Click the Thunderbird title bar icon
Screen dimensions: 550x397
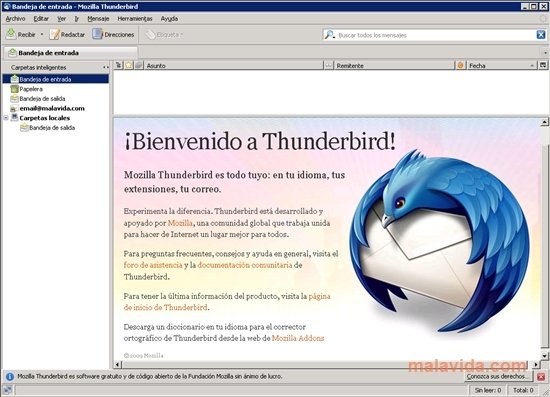click(x=6, y=6)
